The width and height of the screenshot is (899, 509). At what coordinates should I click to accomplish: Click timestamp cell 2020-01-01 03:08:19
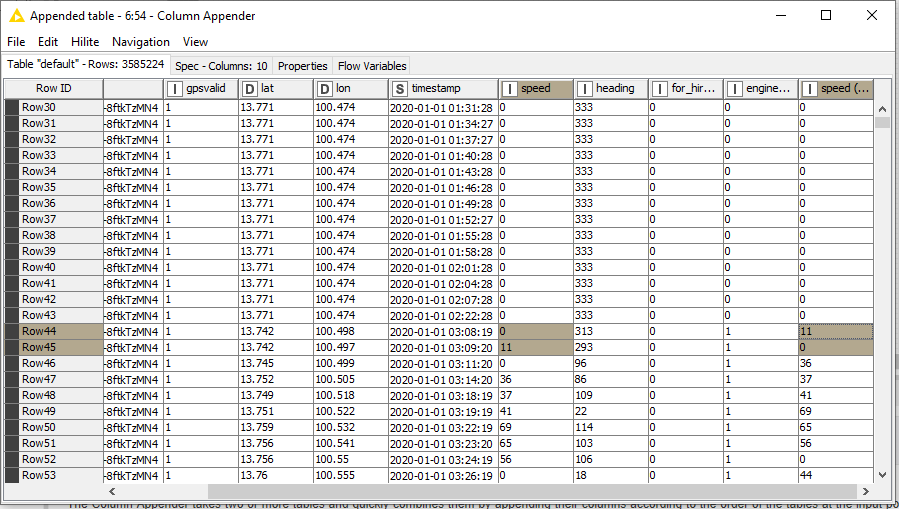[444, 331]
